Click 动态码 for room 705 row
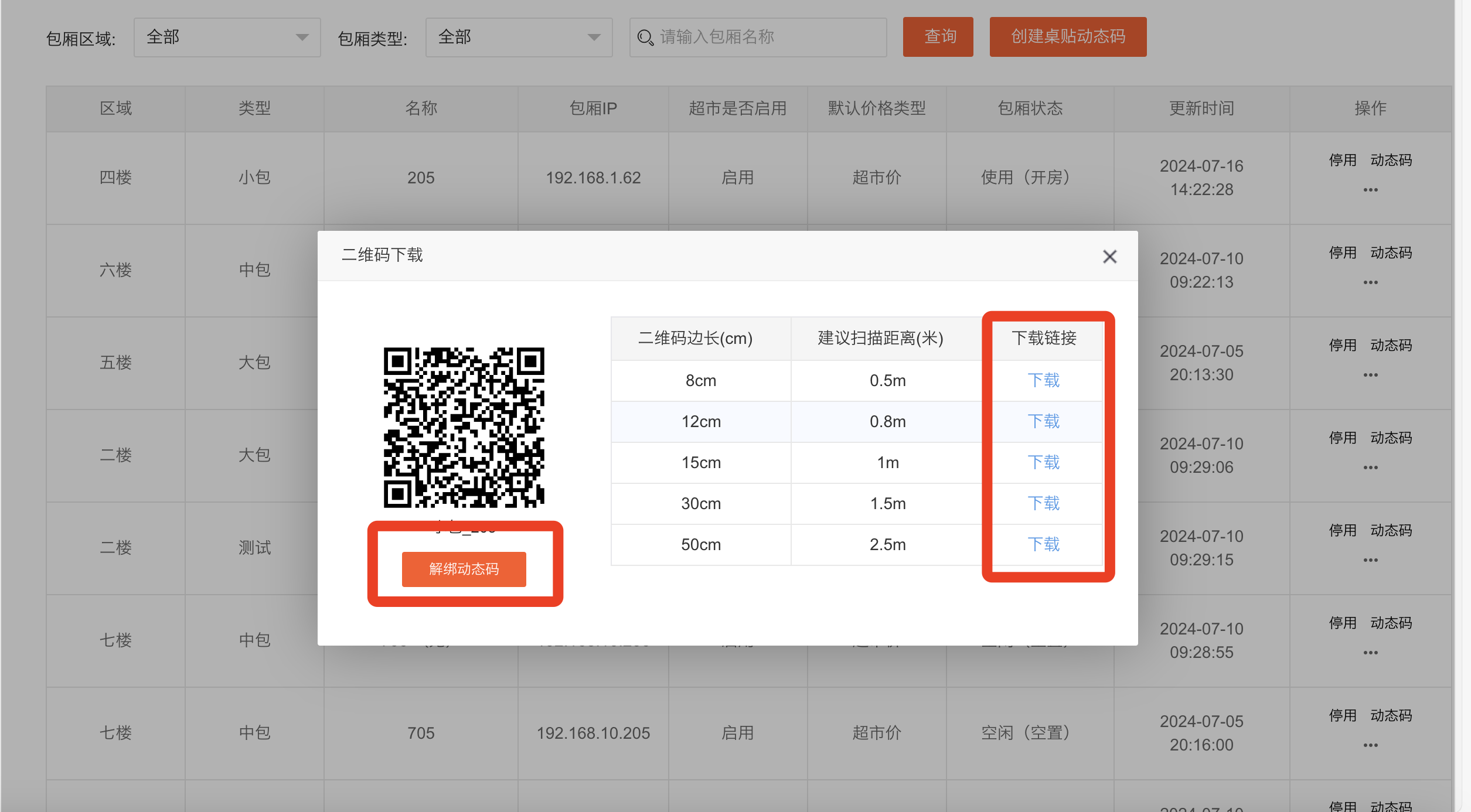The width and height of the screenshot is (1471, 812). (1391, 715)
